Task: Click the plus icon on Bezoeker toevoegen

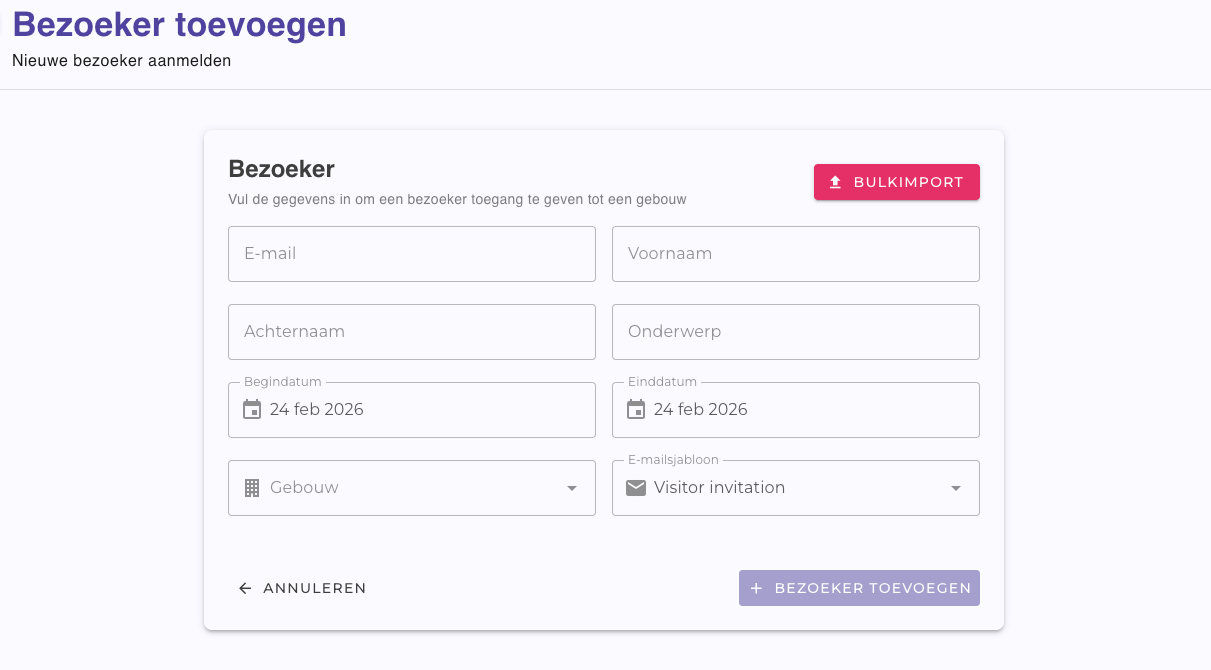Action: coord(757,588)
